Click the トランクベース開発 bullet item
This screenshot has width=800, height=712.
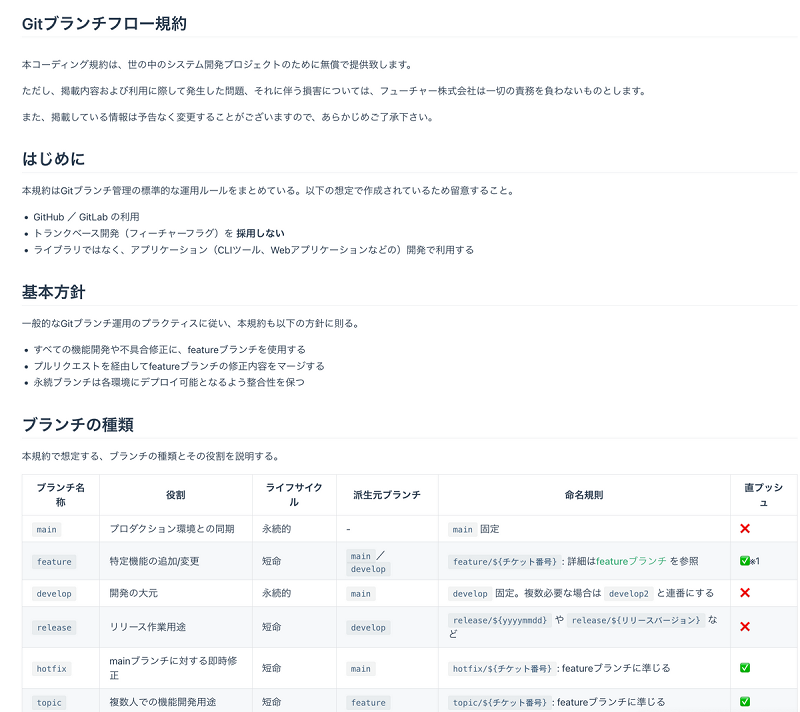click(159, 233)
